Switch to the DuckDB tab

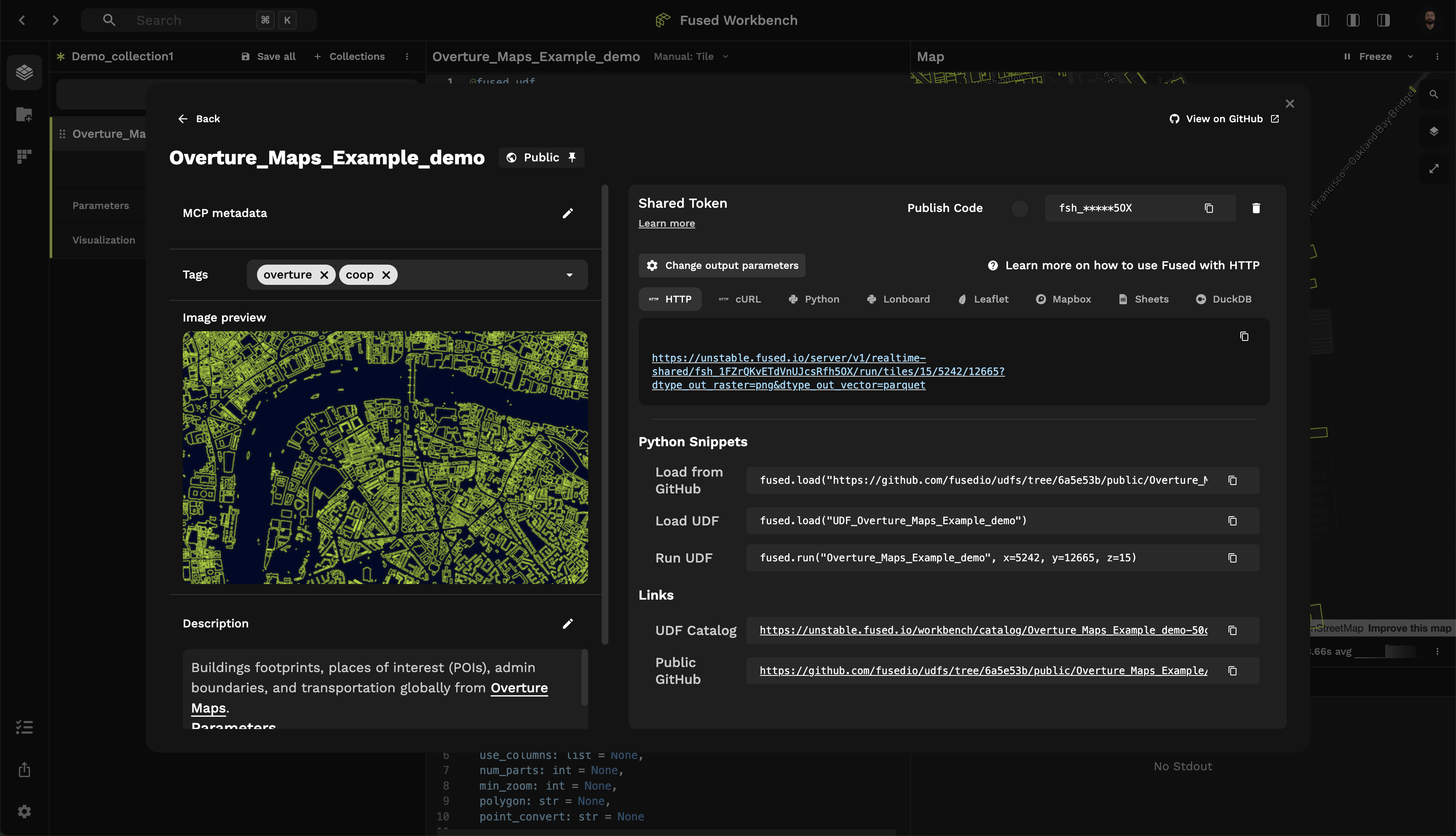click(1223, 299)
